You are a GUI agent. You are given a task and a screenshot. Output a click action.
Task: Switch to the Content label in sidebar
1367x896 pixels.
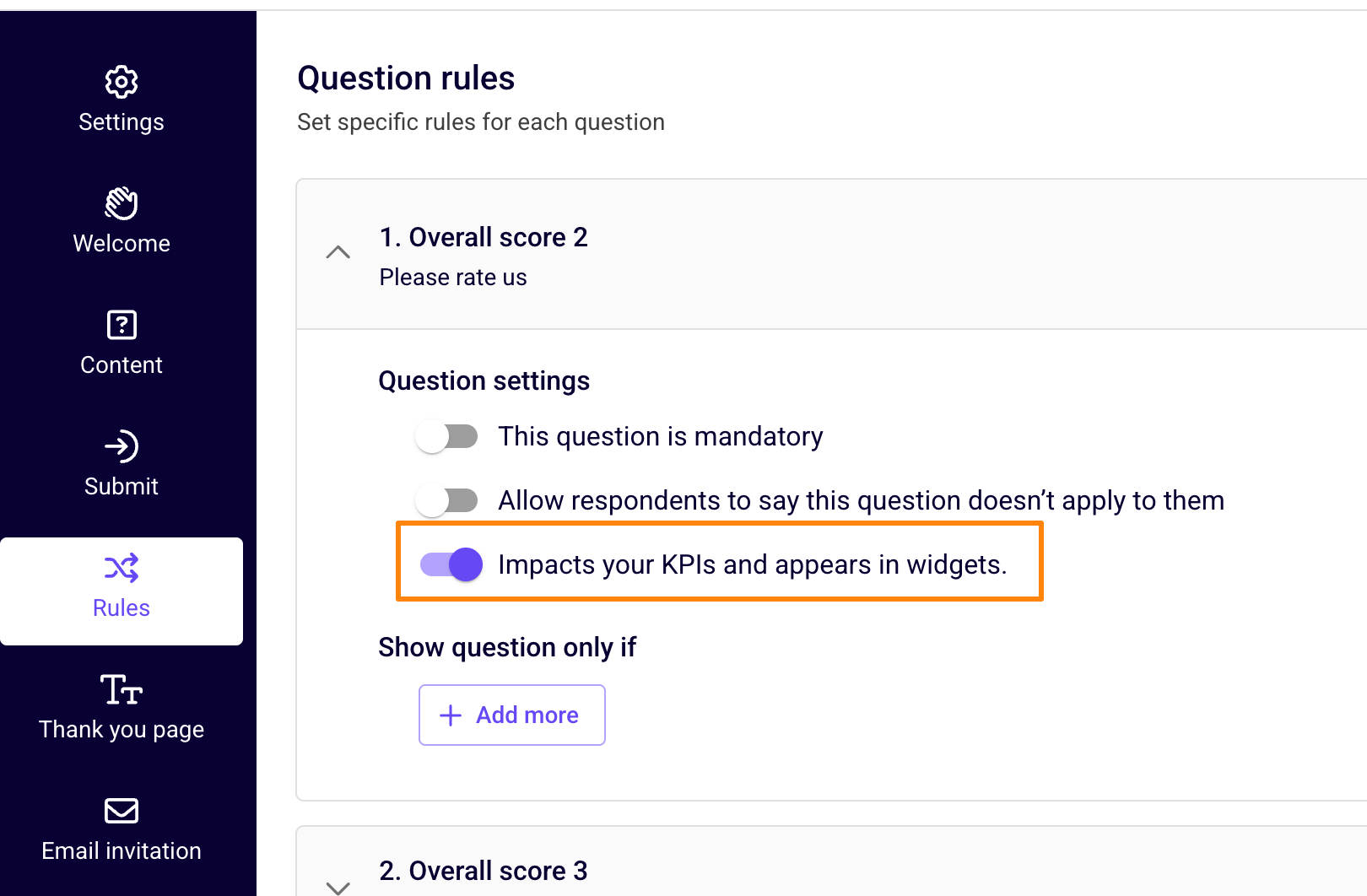click(122, 365)
